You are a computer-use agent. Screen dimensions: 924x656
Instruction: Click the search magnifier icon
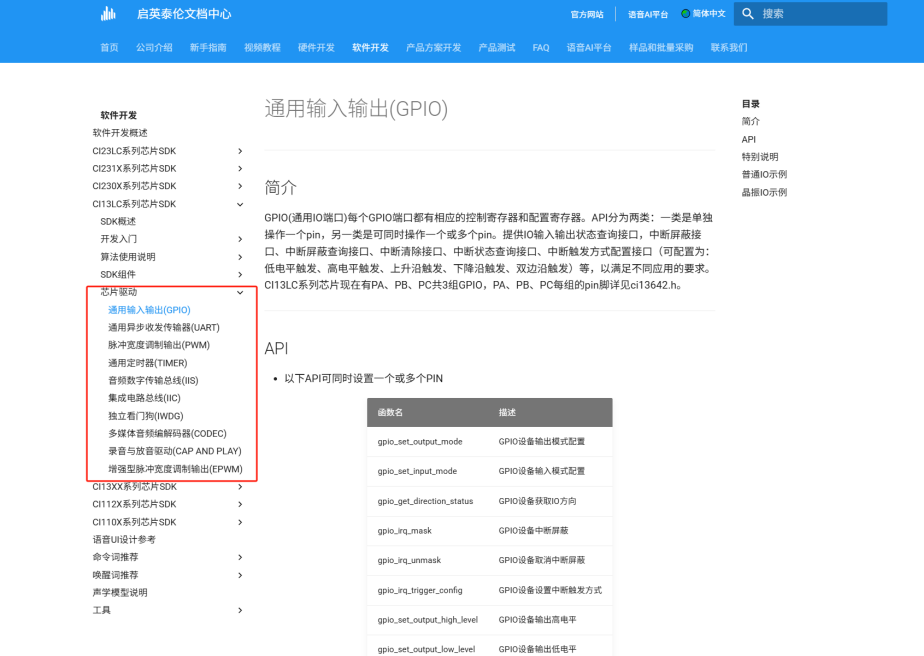(748, 14)
